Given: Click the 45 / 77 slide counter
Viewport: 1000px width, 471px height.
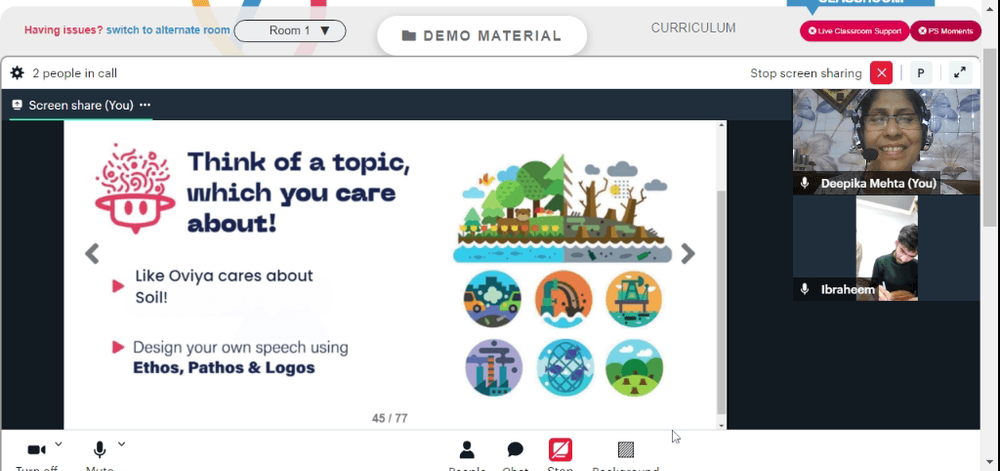Looking at the screenshot, I should point(390,418).
